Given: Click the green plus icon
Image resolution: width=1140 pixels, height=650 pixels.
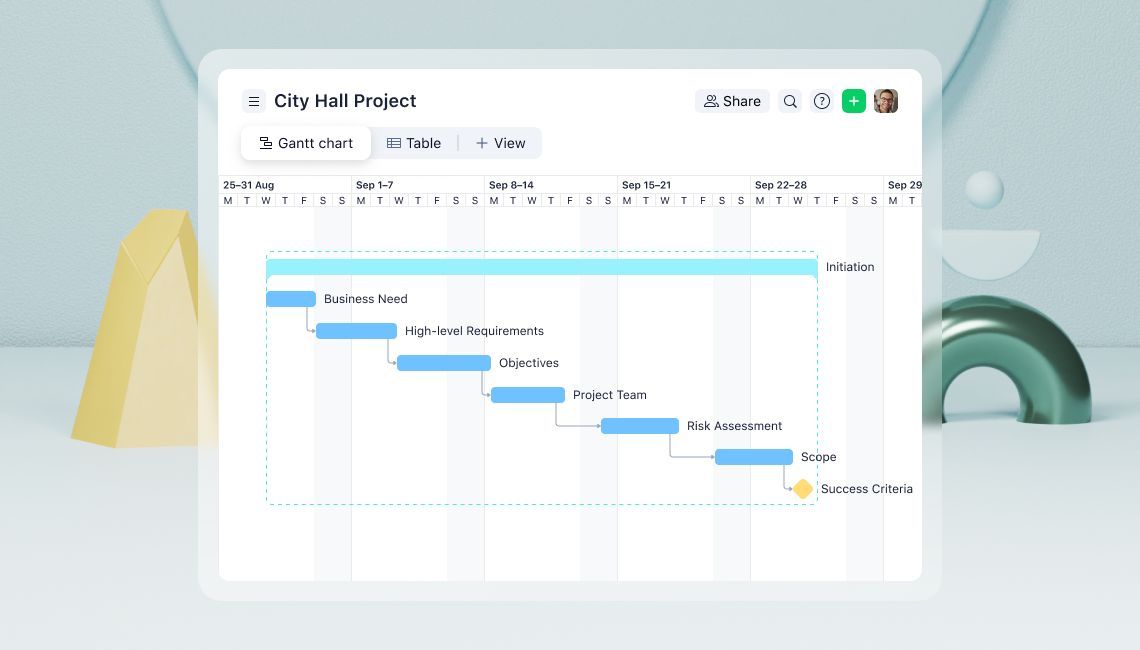Looking at the screenshot, I should click(x=853, y=101).
